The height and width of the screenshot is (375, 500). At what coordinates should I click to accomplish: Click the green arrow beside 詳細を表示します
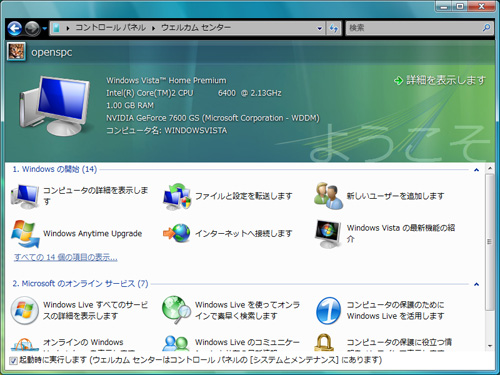point(398,80)
